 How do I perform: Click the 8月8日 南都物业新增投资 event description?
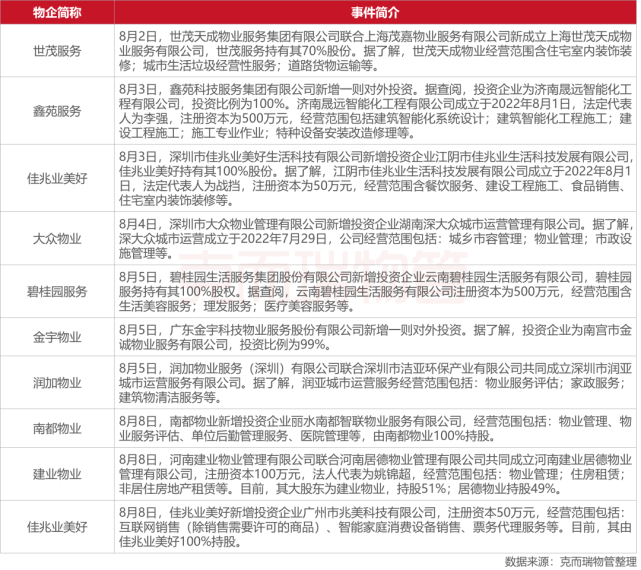point(375,429)
